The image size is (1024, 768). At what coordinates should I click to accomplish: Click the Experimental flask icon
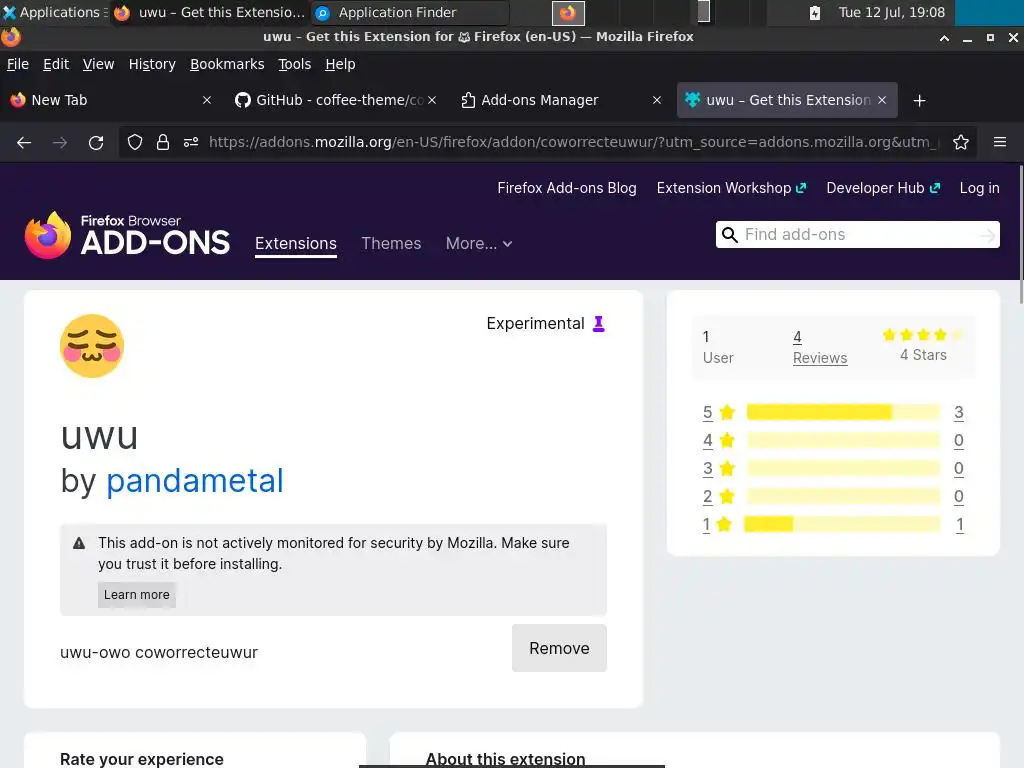pos(598,323)
